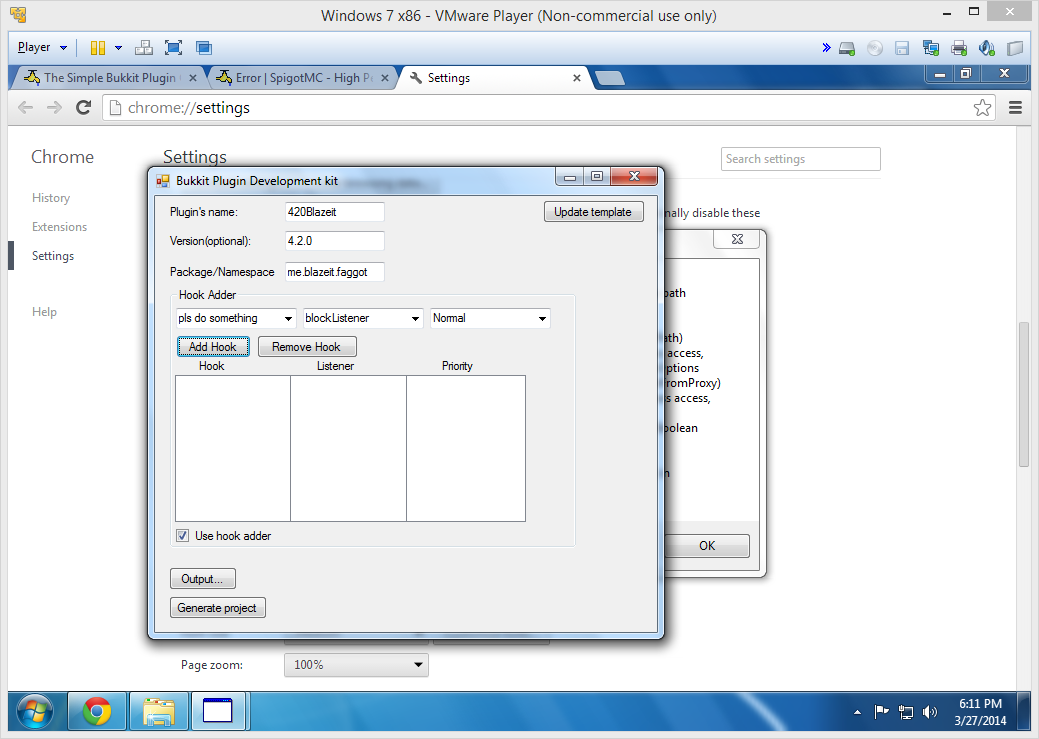Click VMware send Ctrl+Alt+Del icon
The height and width of the screenshot is (739, 1039).
click(143, 47)
